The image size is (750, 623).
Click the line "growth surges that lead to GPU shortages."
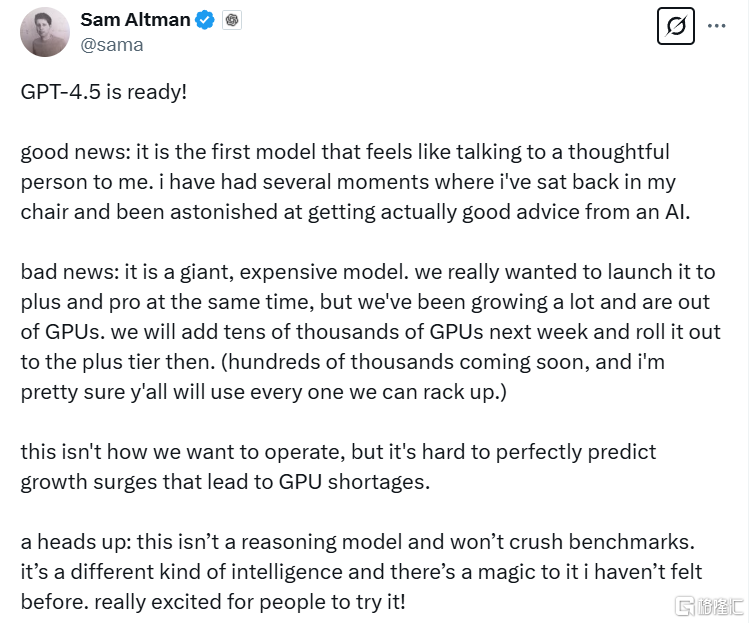(225, 482)
